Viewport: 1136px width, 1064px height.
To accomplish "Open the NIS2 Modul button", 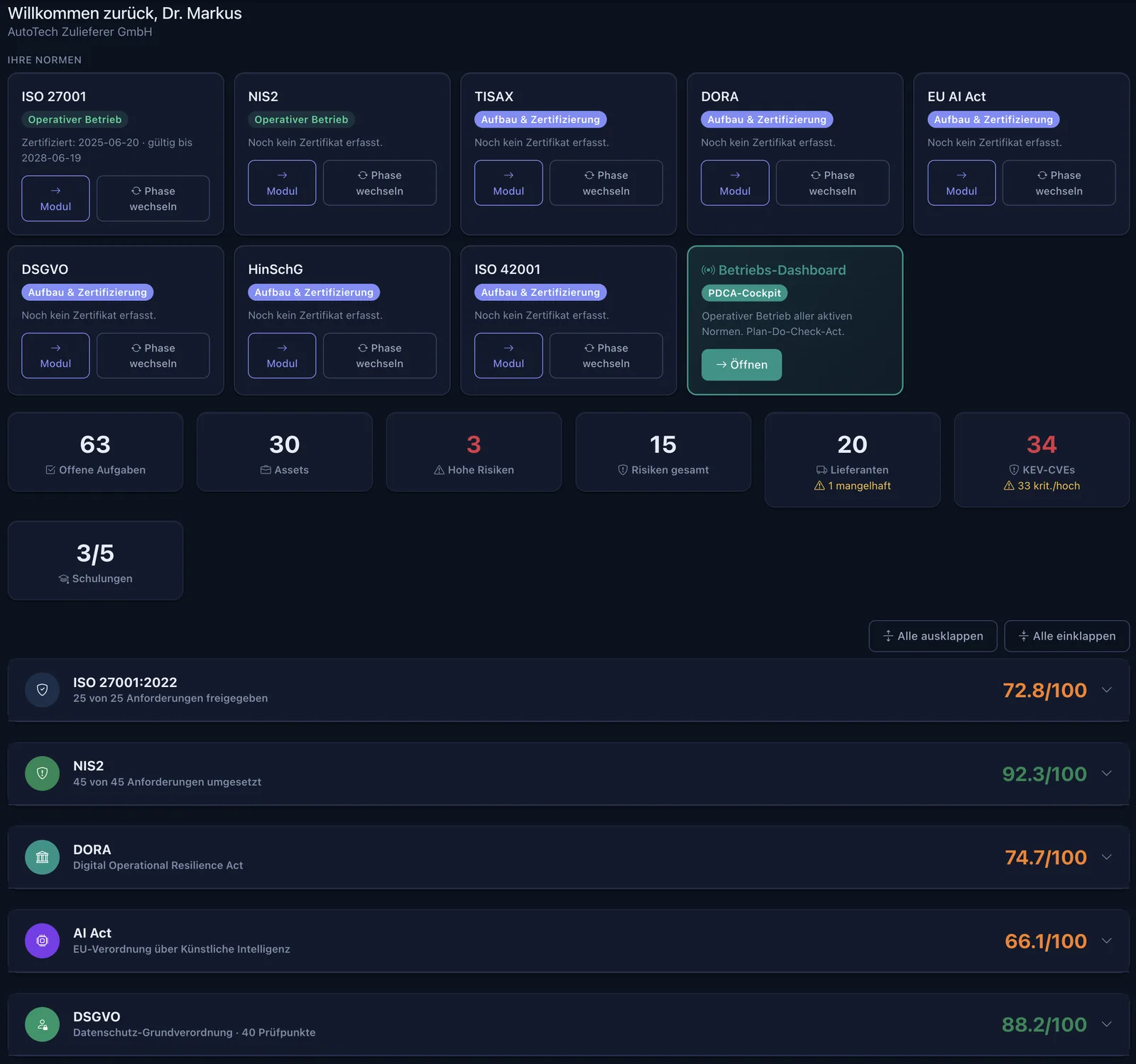I will [282, 182].
